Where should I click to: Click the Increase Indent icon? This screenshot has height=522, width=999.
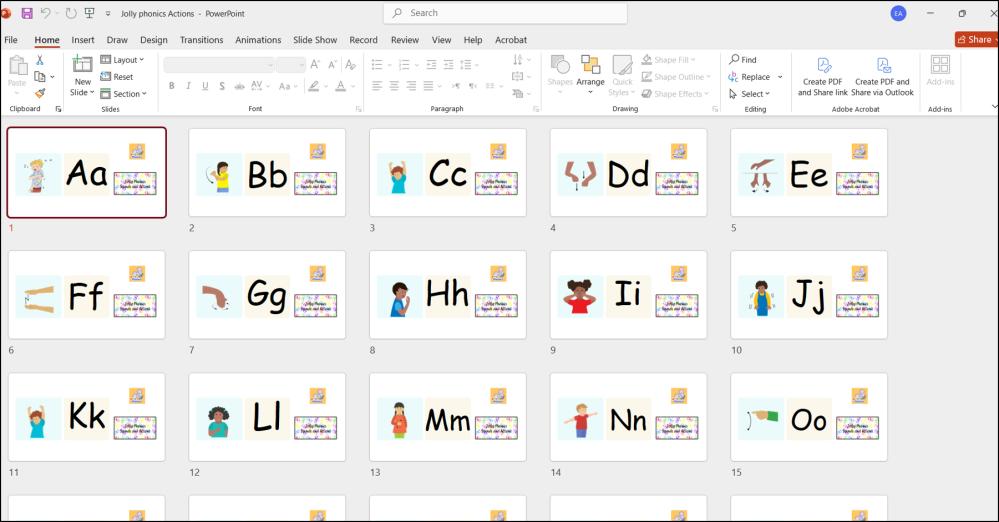click(449, 64)
